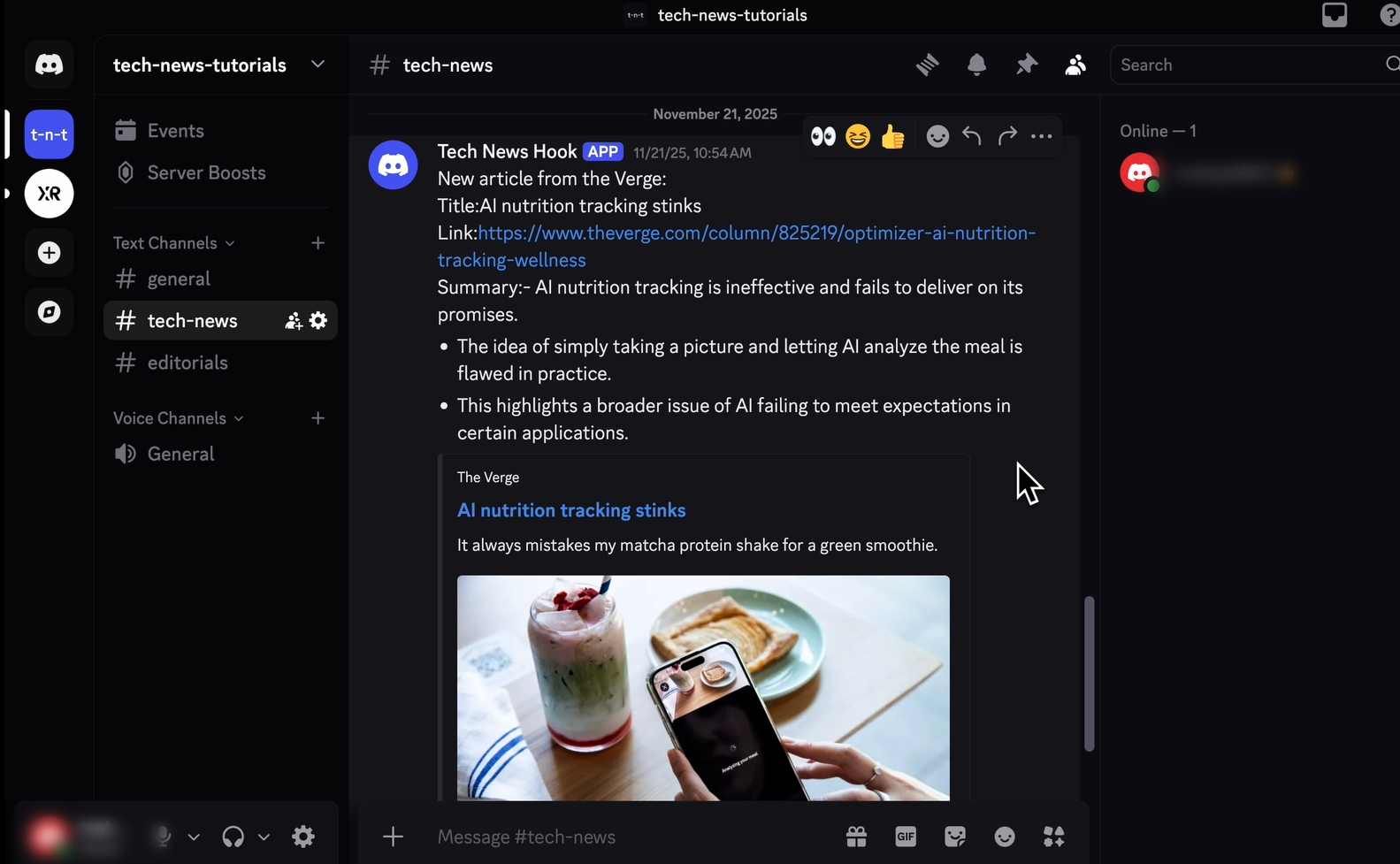Enlarge the article embed image

pyautogui.click(x=703, y=688)
